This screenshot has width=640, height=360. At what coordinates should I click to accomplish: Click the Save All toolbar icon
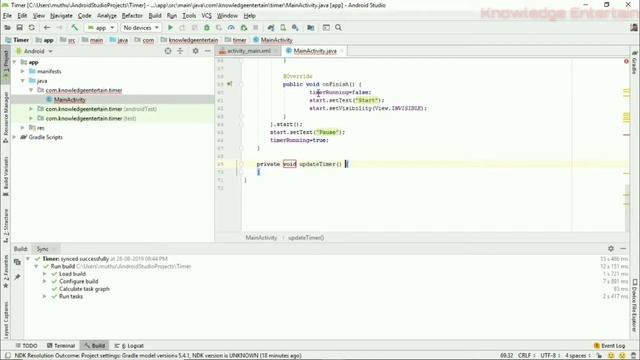pyautogui.click(x=20, y=28)
